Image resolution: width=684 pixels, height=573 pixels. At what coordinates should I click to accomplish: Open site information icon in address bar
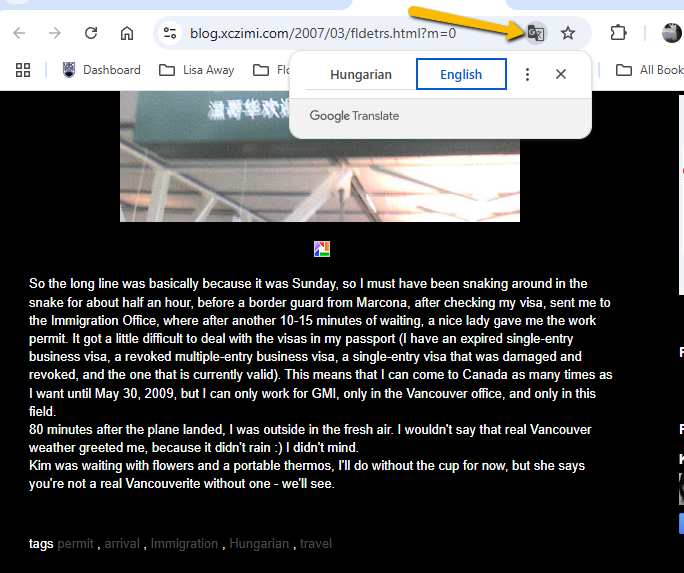(170, 33)
